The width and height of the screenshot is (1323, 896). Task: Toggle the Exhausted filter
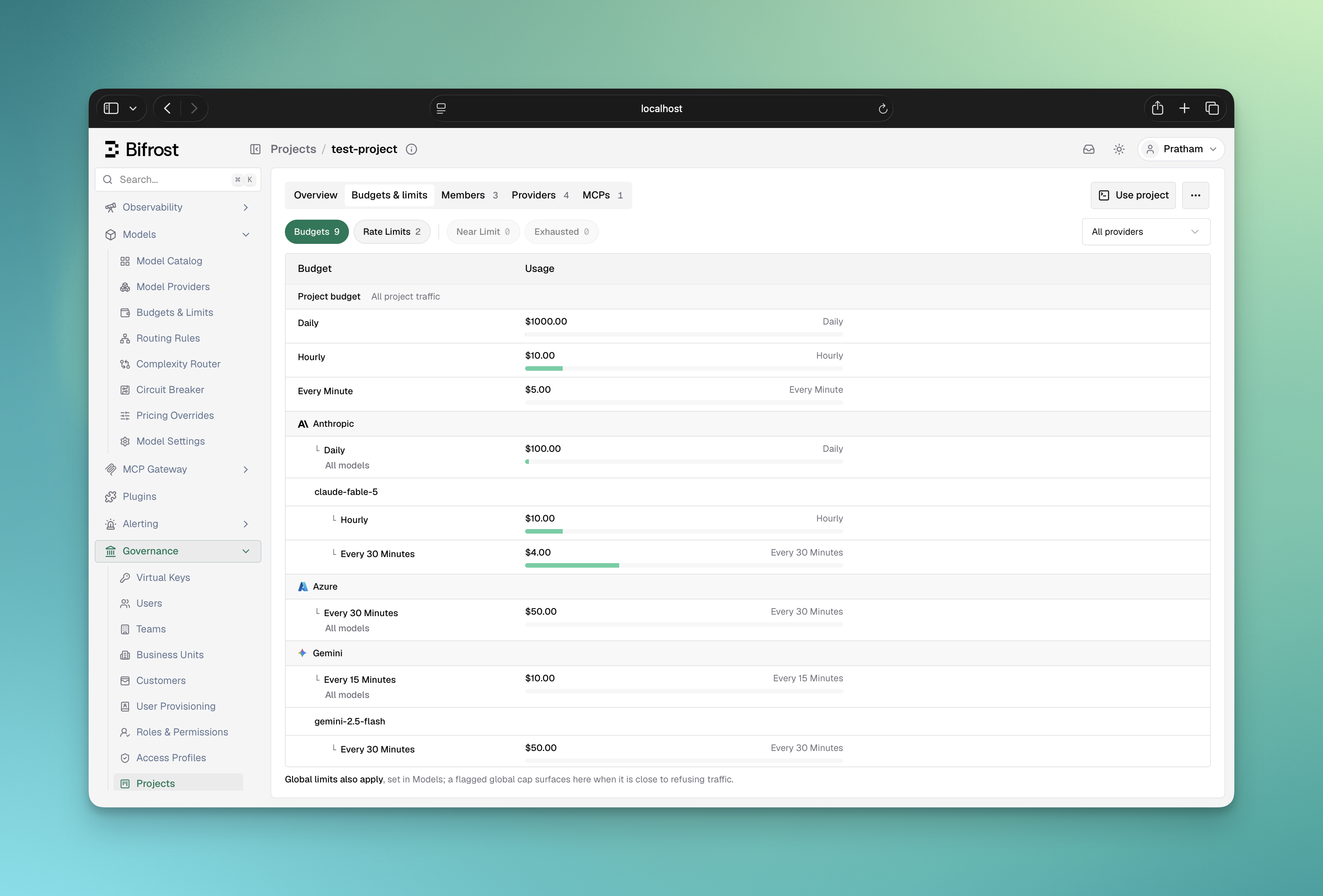point(561,231)
